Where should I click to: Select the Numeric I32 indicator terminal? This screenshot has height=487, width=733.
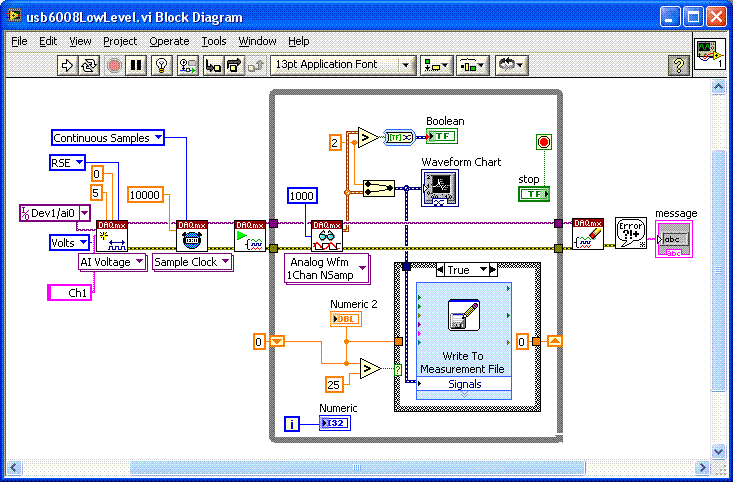coord(335,423)
